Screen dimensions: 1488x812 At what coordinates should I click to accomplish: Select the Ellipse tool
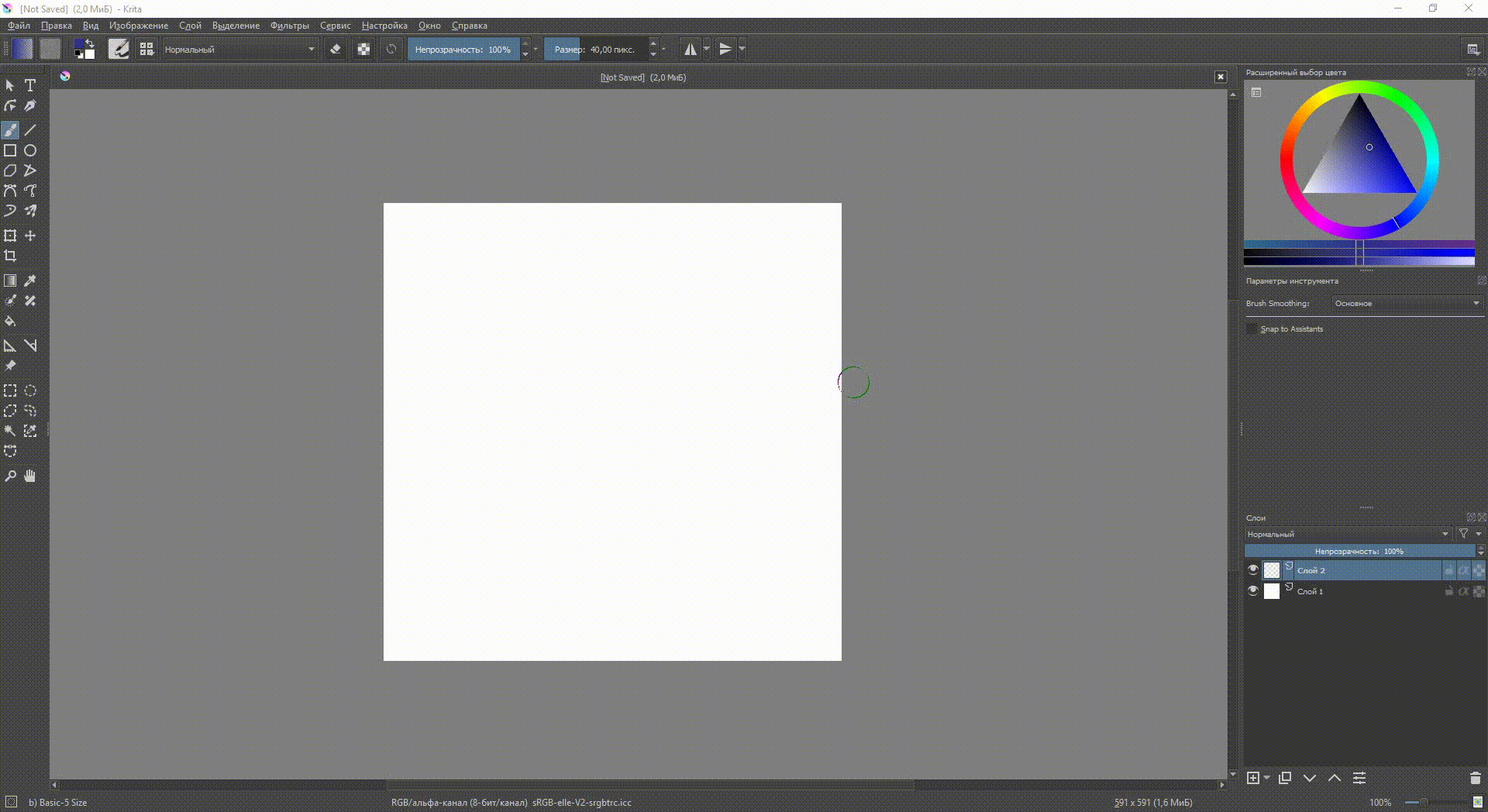coord(30,150)
